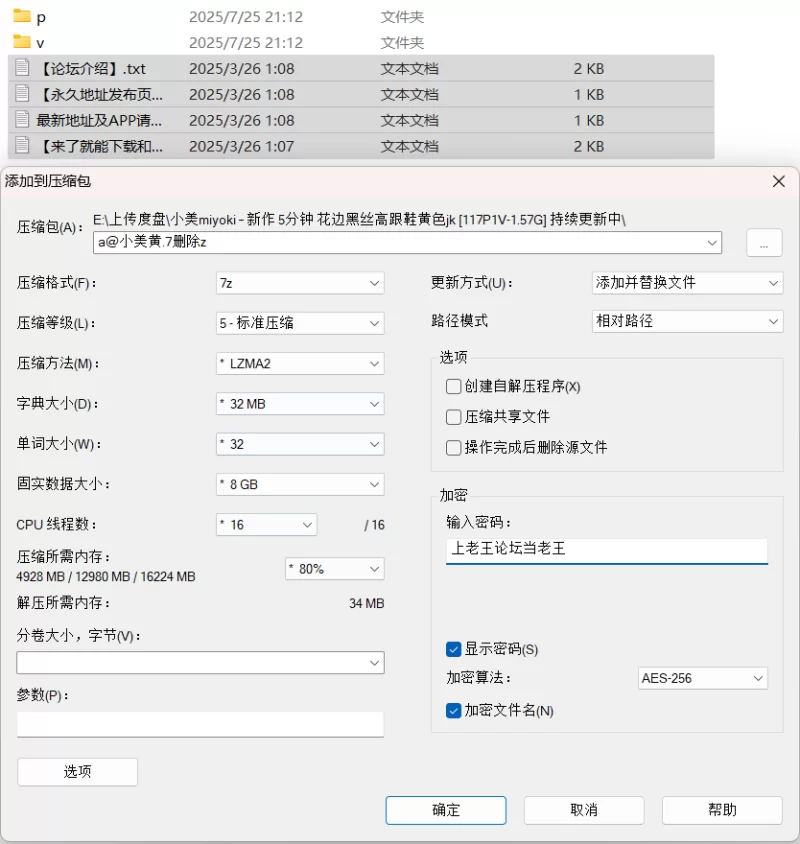The height and width of the screenshot is (844, 800).
Task: Click the 【来了就能下载和 file icon
Action: point(22,145)
